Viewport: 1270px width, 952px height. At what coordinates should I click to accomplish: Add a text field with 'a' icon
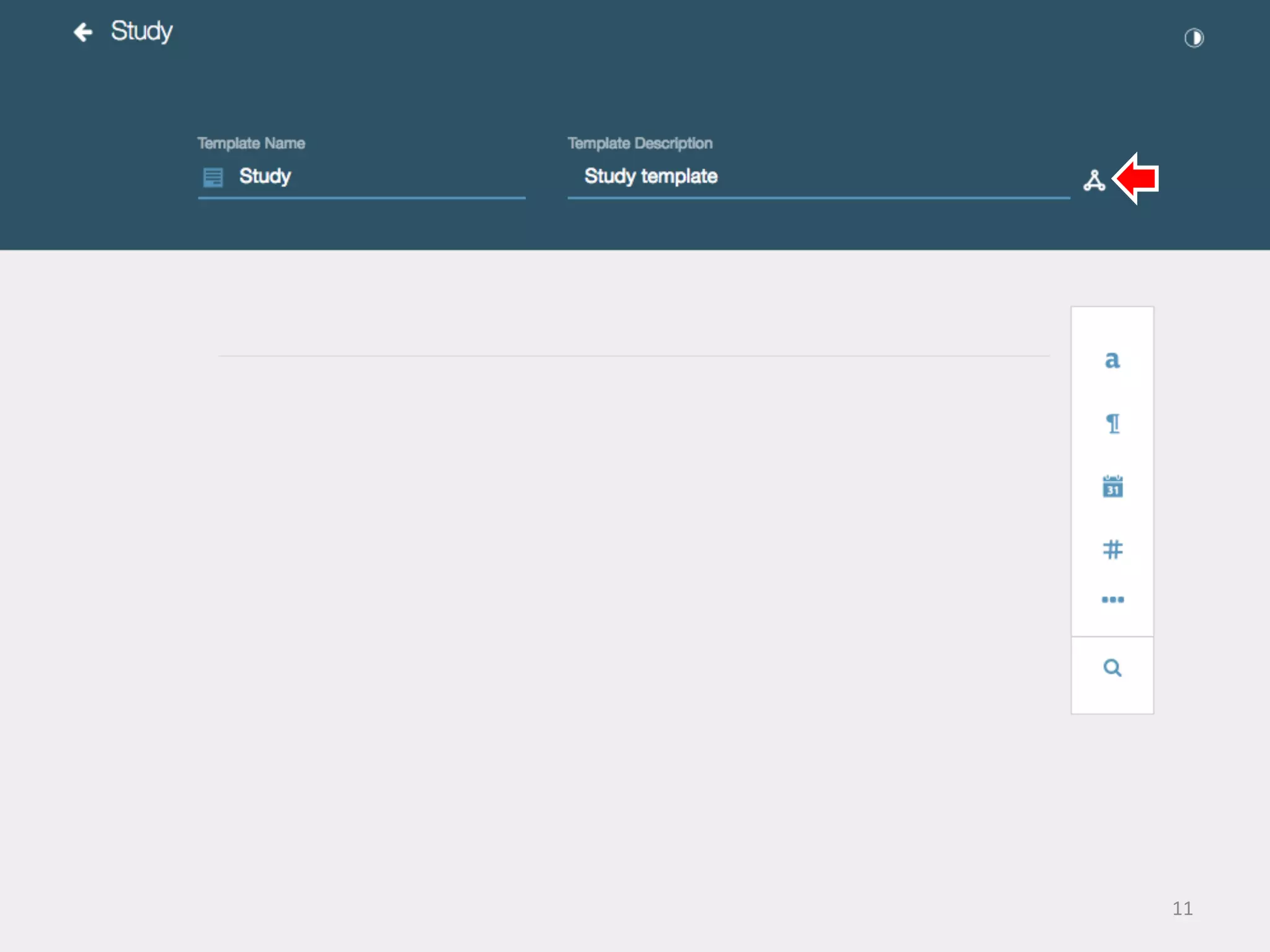tap(1112, 360)
